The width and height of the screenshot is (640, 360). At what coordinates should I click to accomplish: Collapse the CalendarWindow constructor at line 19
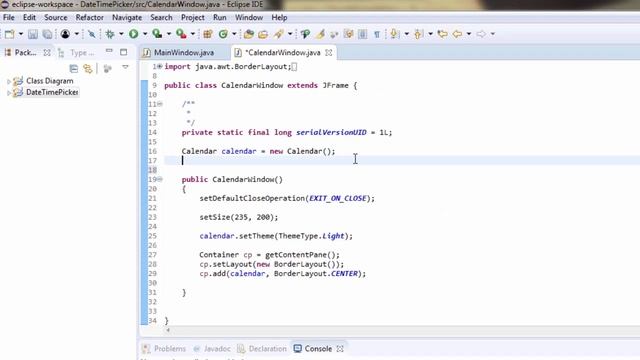click(160, 179)
